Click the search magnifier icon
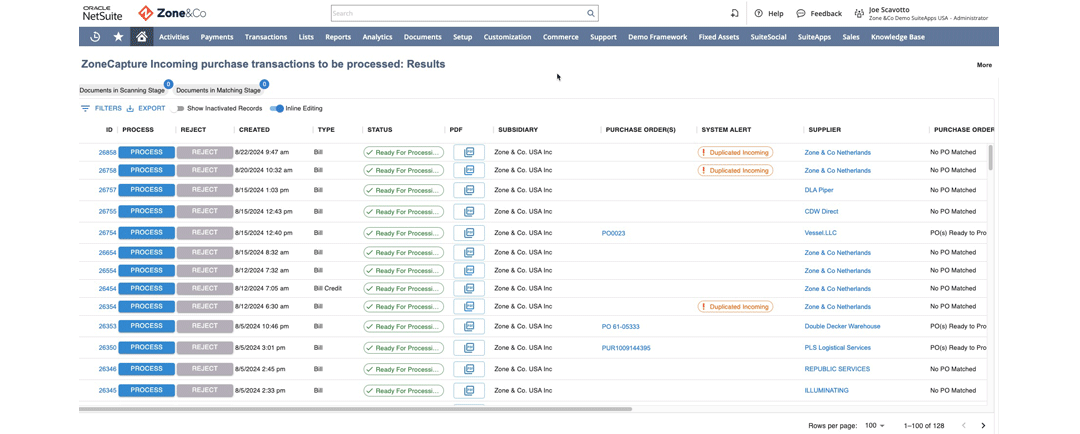The height and width of the screenshot is (434, 1080). pos(590,13)
